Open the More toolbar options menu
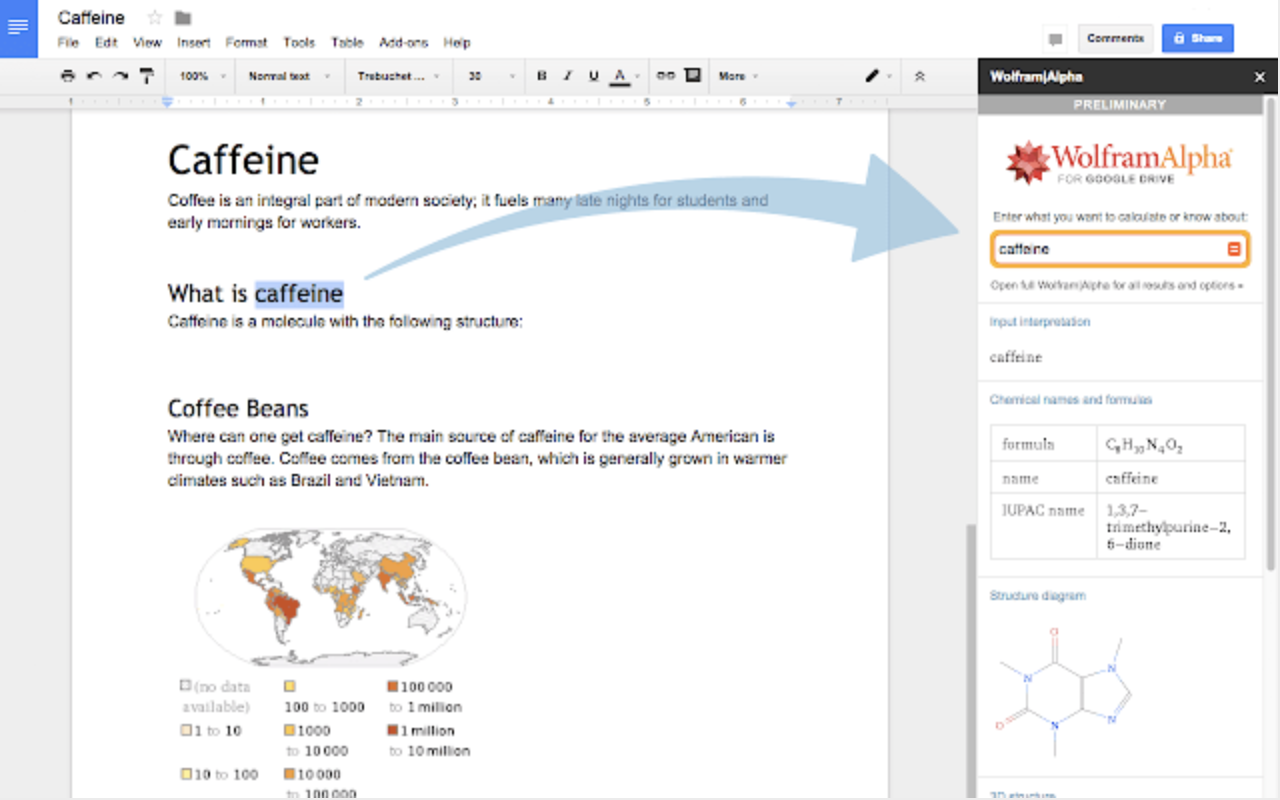Image resolution: width=1280 pixels, height=800 pixels. click(x=737, y=76)
